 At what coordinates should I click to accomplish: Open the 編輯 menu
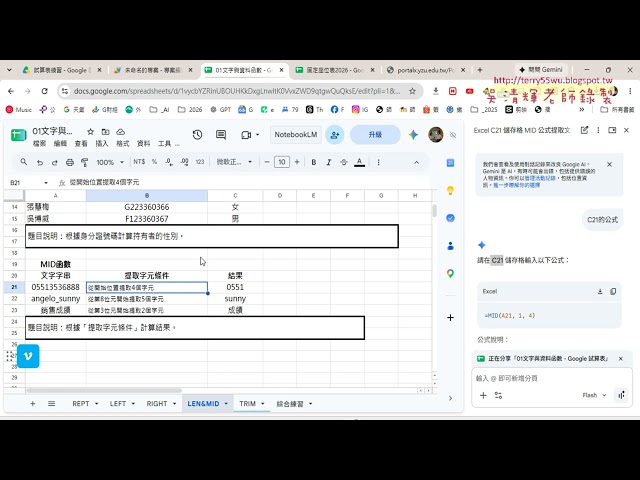click(x=60, y=144)
